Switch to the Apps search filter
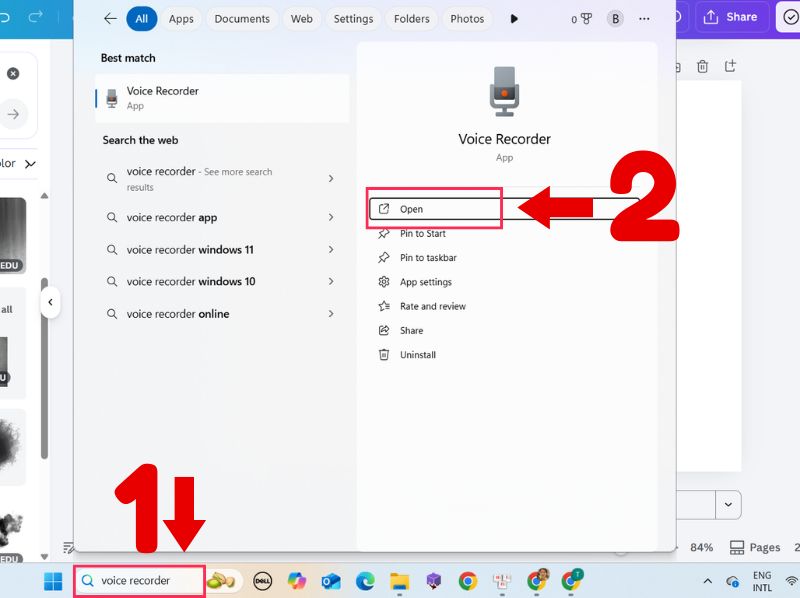The height and width of the screenshot is (598, 800). [x=181, y=19]
